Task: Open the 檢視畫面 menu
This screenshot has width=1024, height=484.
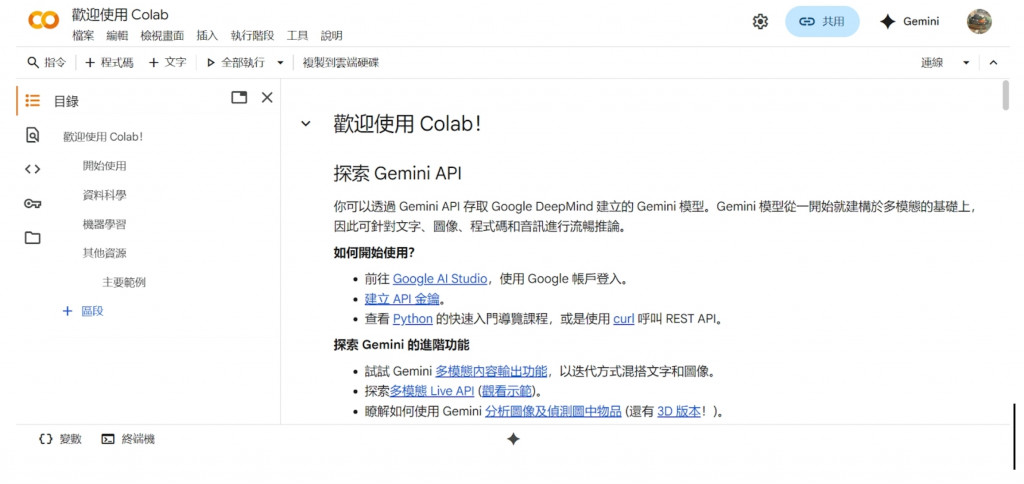Action: pos(163,36)
